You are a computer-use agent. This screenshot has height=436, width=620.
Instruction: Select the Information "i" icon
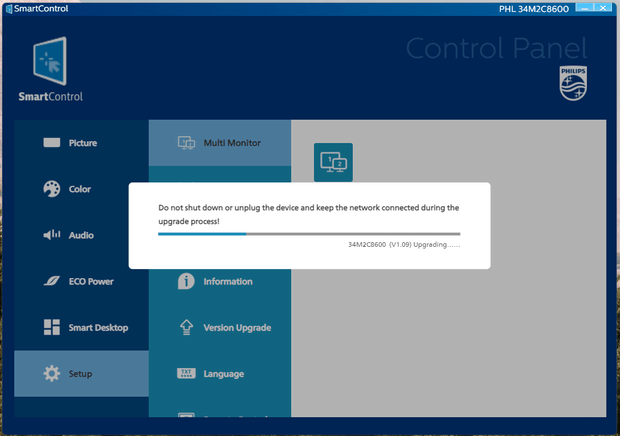[186, 281]
